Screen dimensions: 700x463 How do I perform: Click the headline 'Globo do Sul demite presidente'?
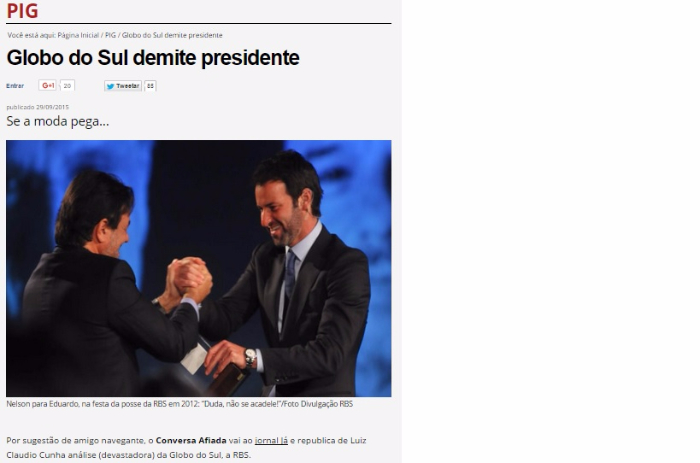point(153,58)
